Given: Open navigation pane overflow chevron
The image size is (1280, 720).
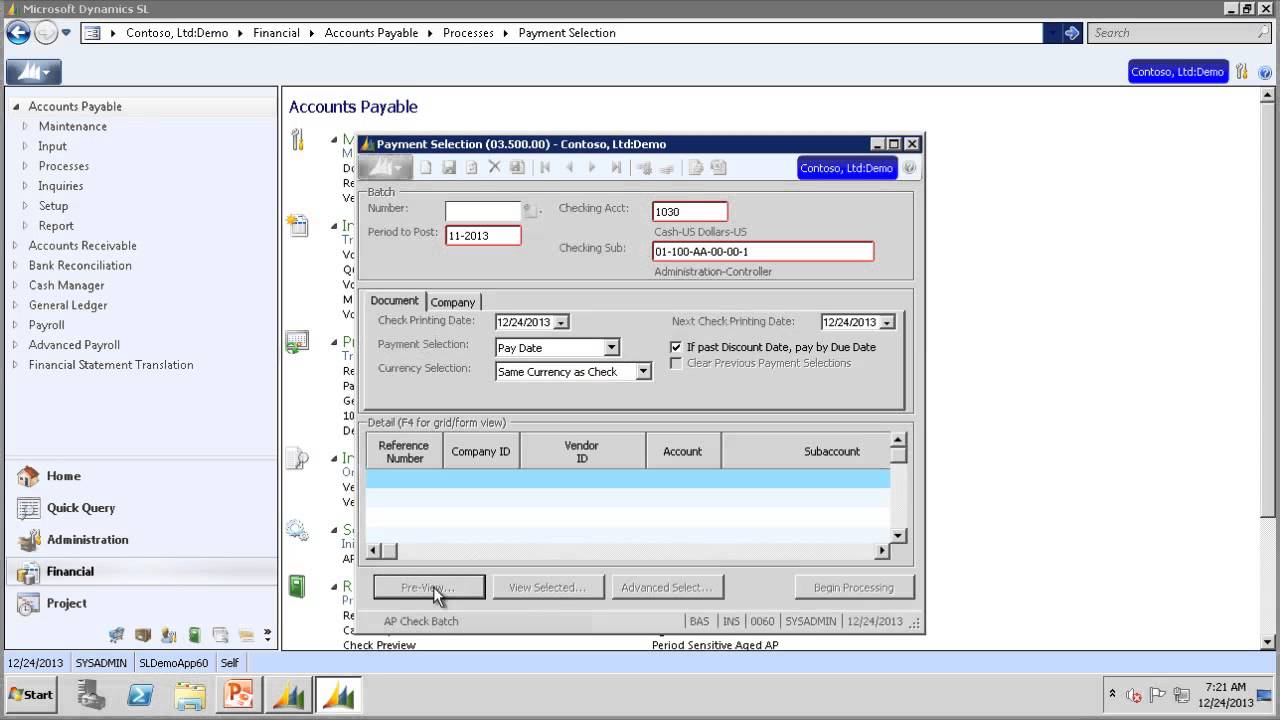Looking at the screenshot, I should pyautogui.click(x=267, y=635).
